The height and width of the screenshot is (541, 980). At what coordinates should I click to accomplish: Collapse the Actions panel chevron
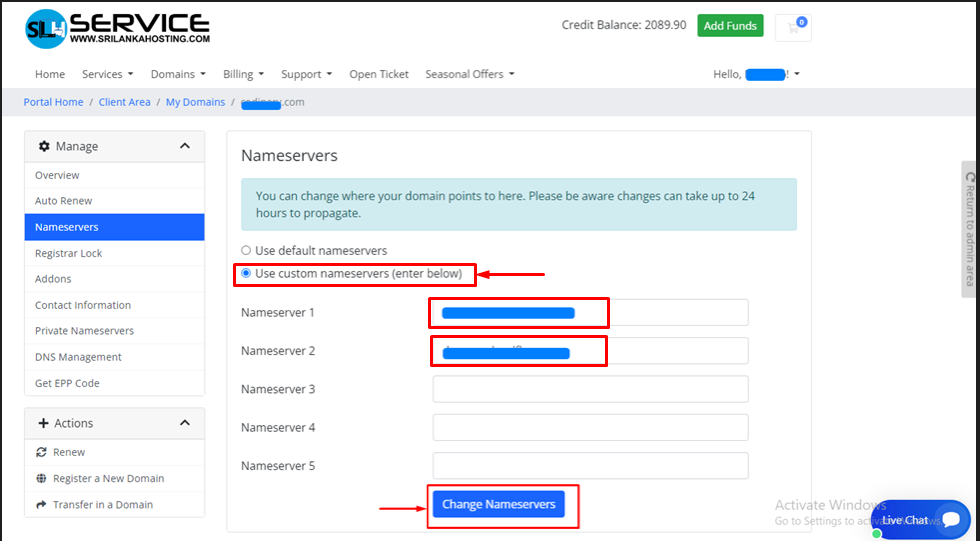(x=185, y=423)
